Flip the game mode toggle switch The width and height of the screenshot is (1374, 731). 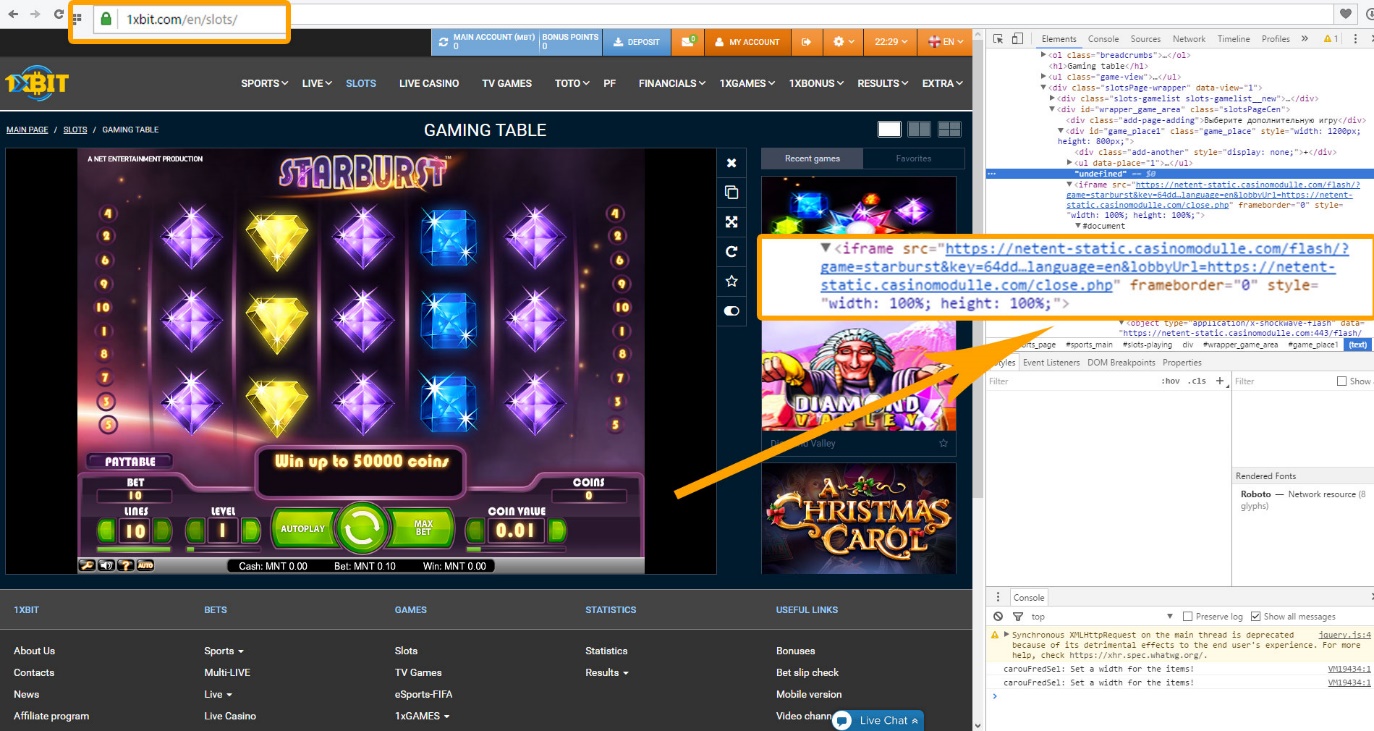point(731,311)
